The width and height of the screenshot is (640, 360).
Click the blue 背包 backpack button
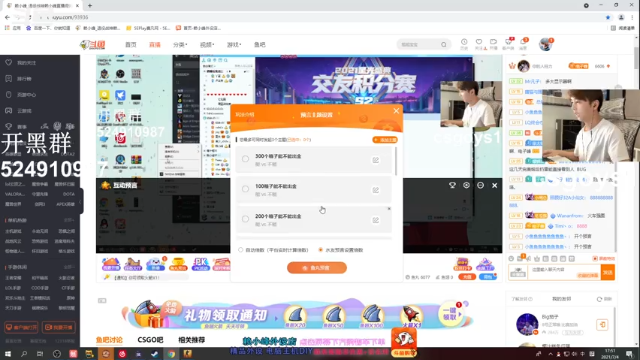[488, 277]
